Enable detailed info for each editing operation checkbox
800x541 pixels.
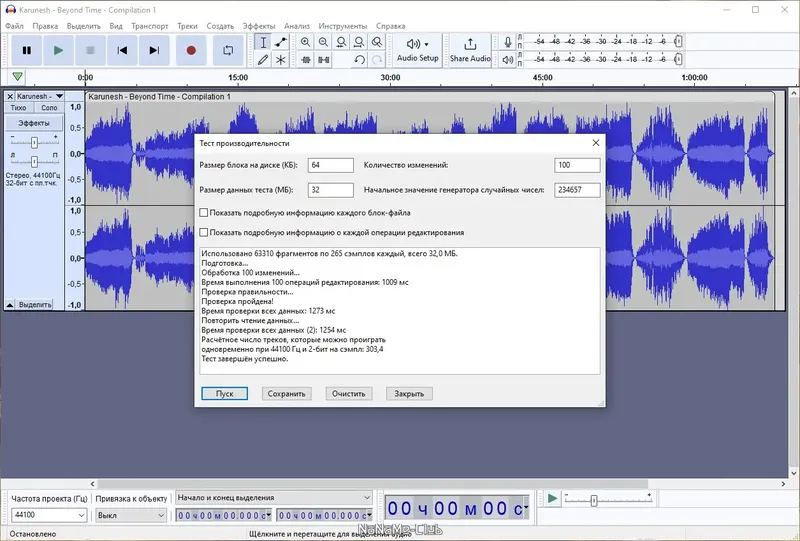click(205, 233)
